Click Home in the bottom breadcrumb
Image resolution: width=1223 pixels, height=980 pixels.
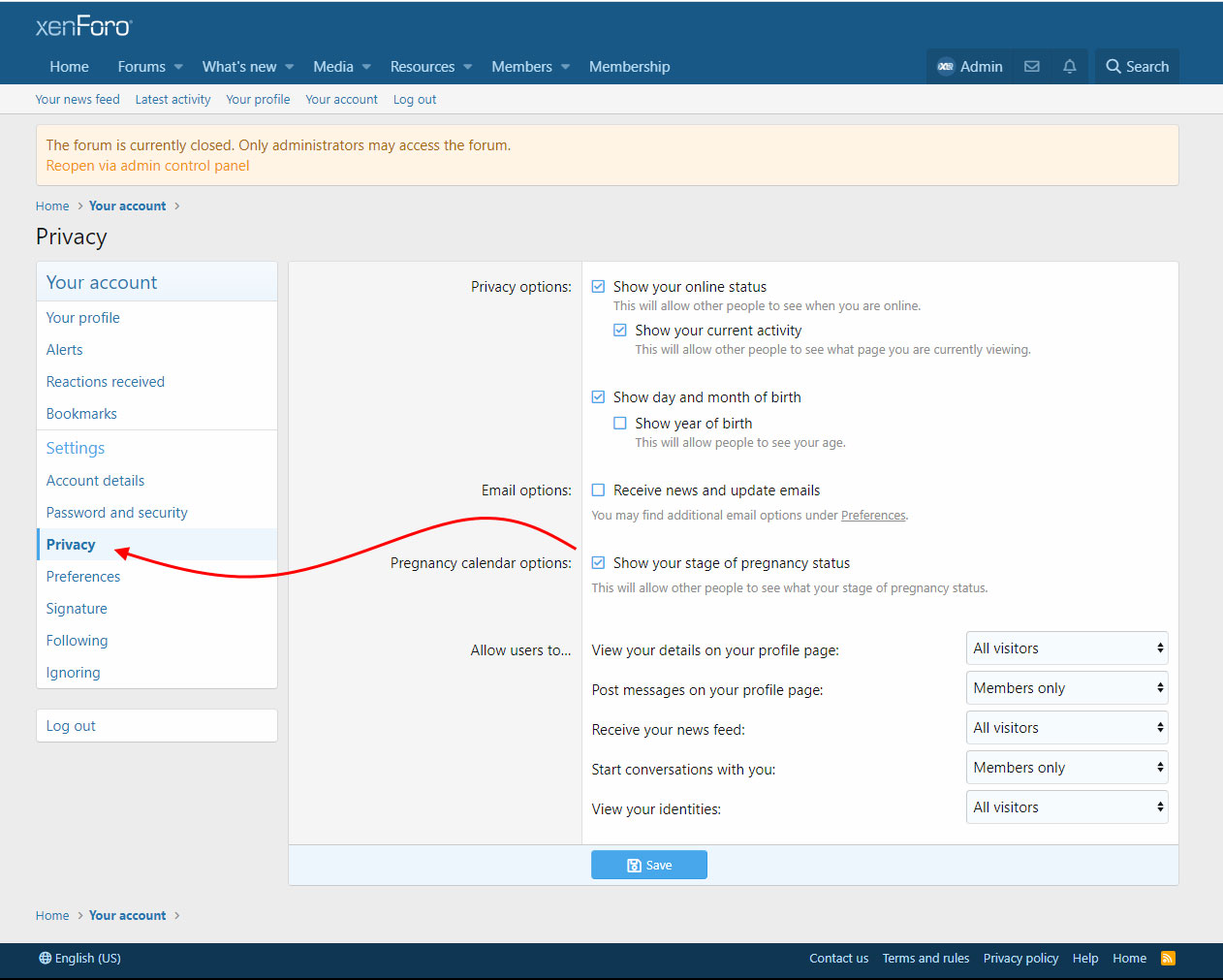coord(52,916)
